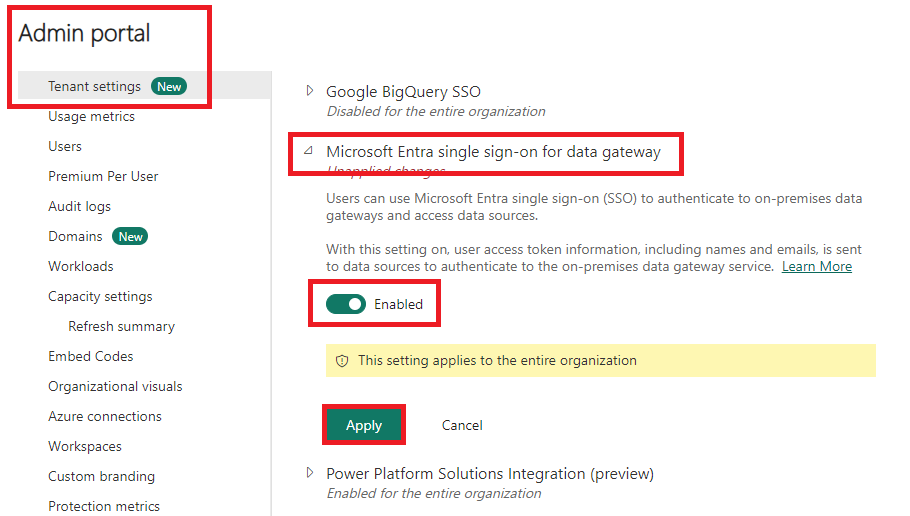
Task: Select Premium Per User
Action: [103, 176]
